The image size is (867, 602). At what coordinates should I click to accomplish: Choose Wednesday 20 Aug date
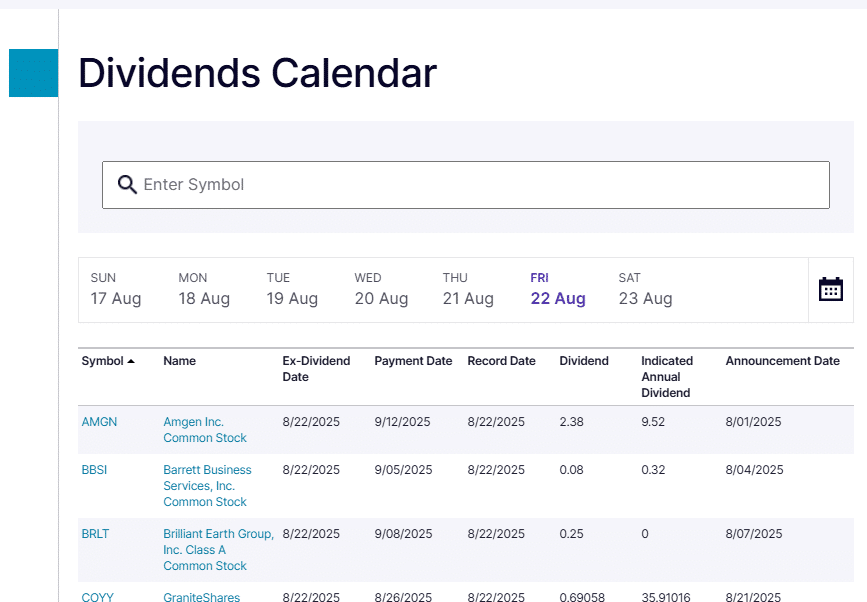(x=381, y=289)
